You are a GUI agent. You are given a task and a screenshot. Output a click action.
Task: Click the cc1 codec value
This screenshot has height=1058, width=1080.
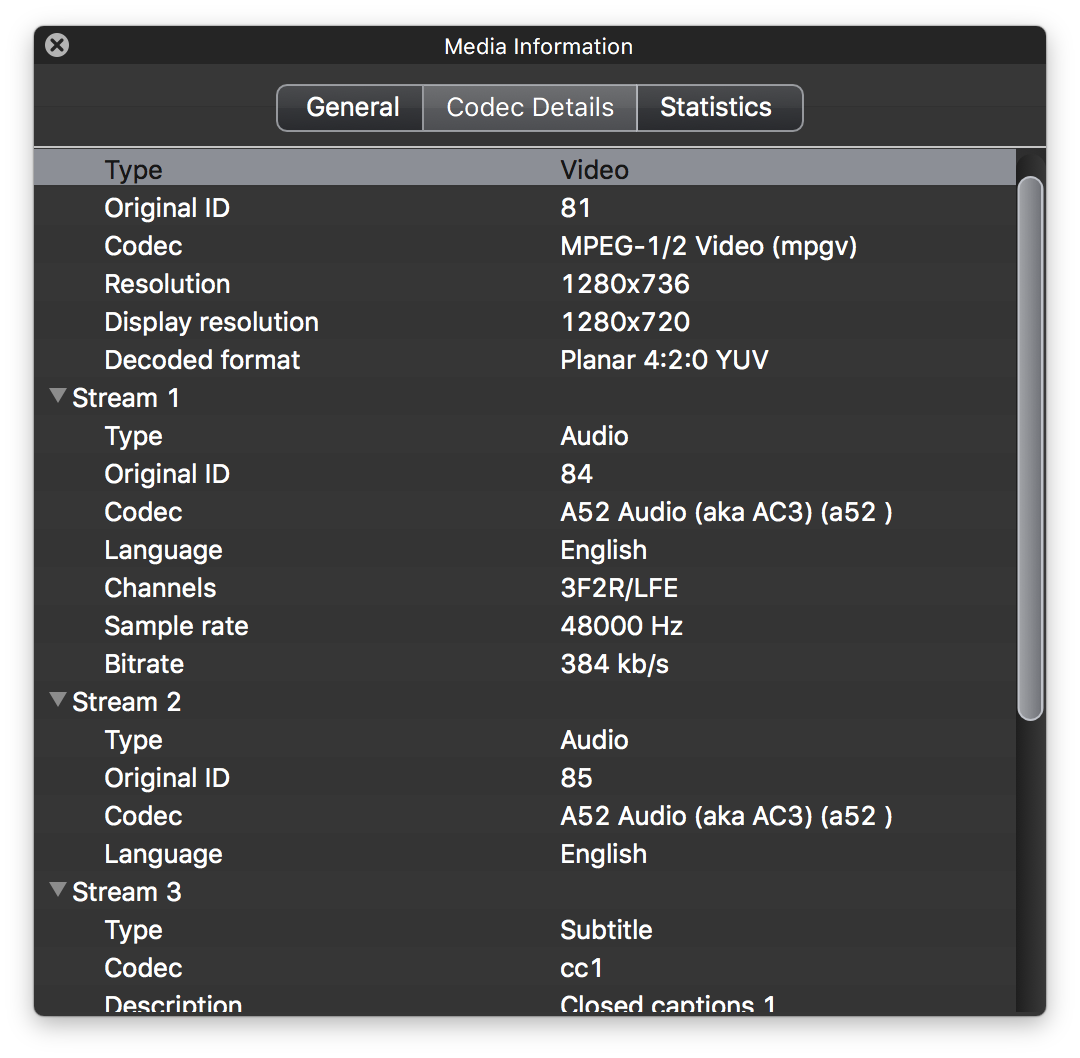581,968
